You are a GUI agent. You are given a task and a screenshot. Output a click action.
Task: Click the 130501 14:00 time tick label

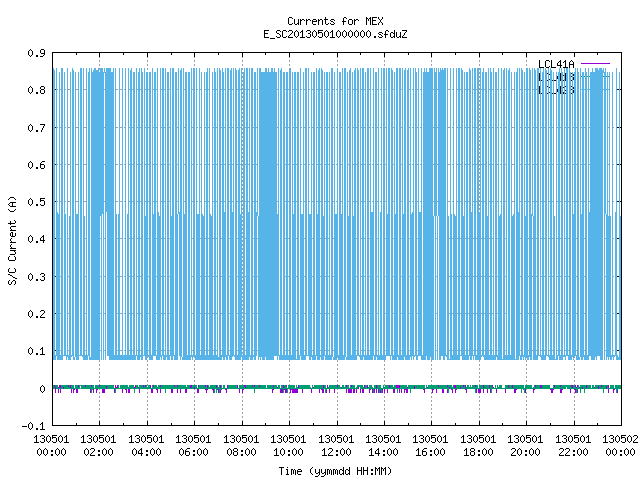tap(383, 446)
